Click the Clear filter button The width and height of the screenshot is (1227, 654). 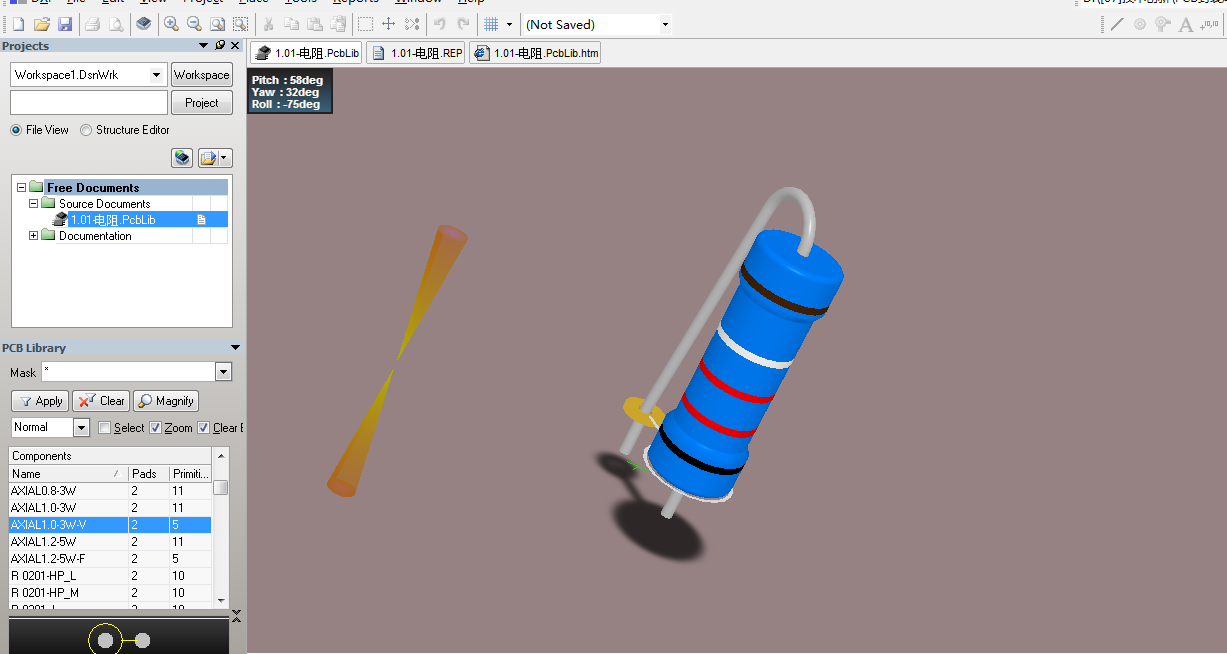[101, 401]
